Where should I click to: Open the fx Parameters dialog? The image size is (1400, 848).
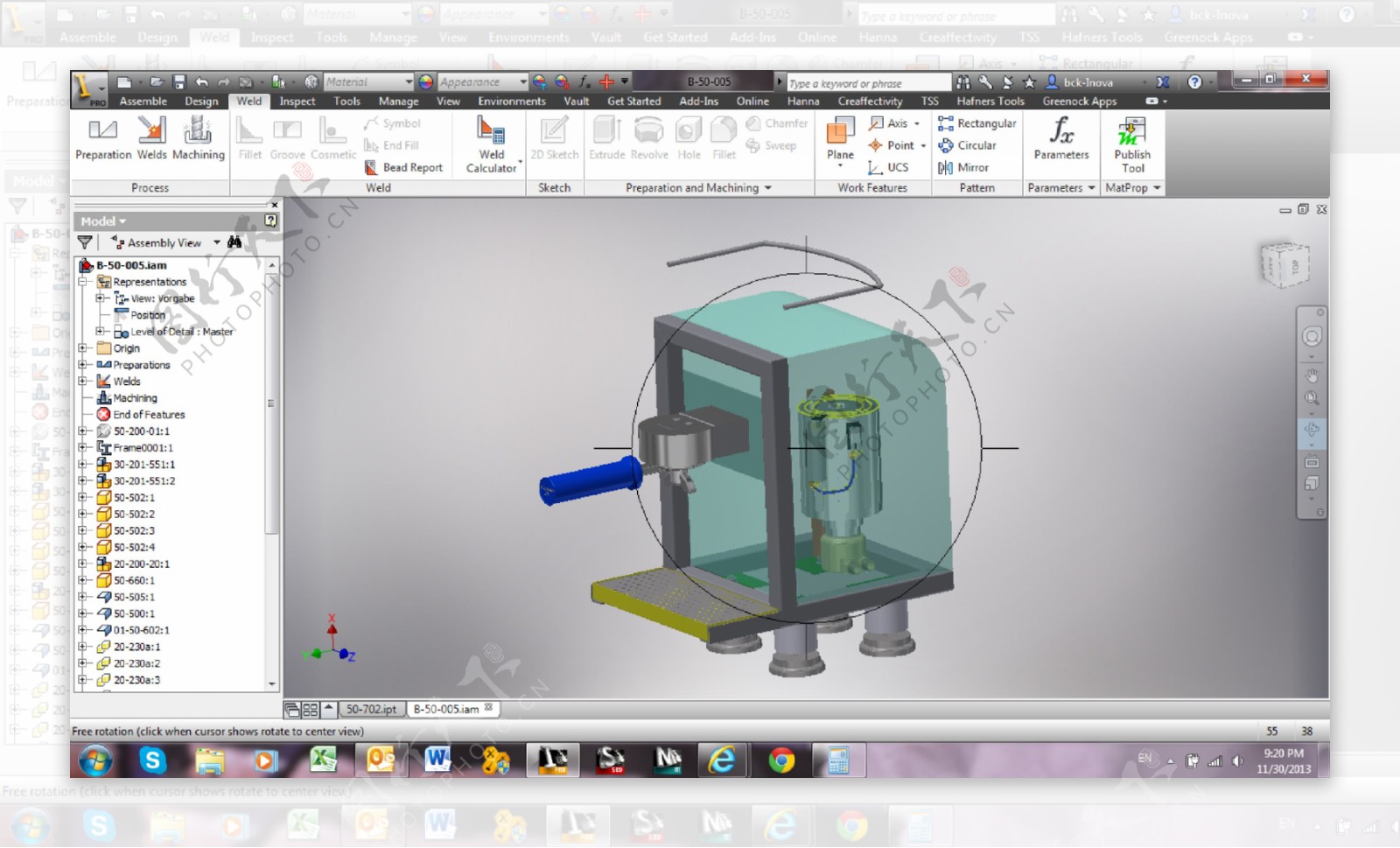point(1061,139)
